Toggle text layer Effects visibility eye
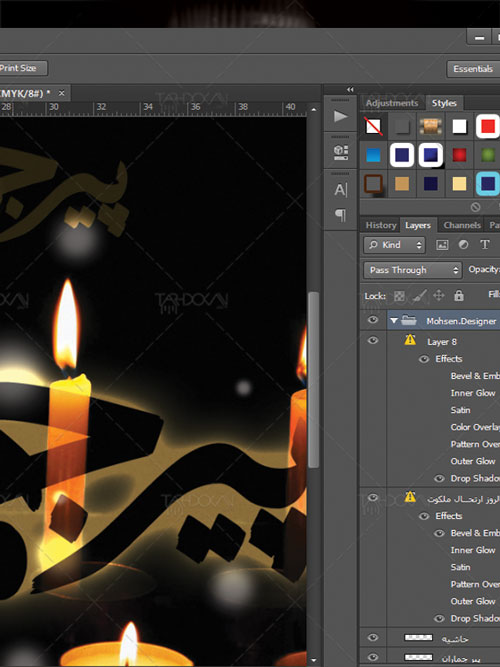The image size is (500, 667). click(424, 516)
